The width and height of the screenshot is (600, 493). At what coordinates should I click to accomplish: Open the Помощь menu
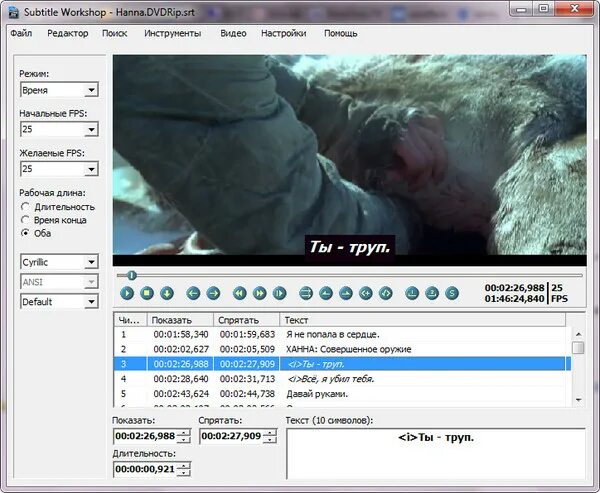point(341,33)
